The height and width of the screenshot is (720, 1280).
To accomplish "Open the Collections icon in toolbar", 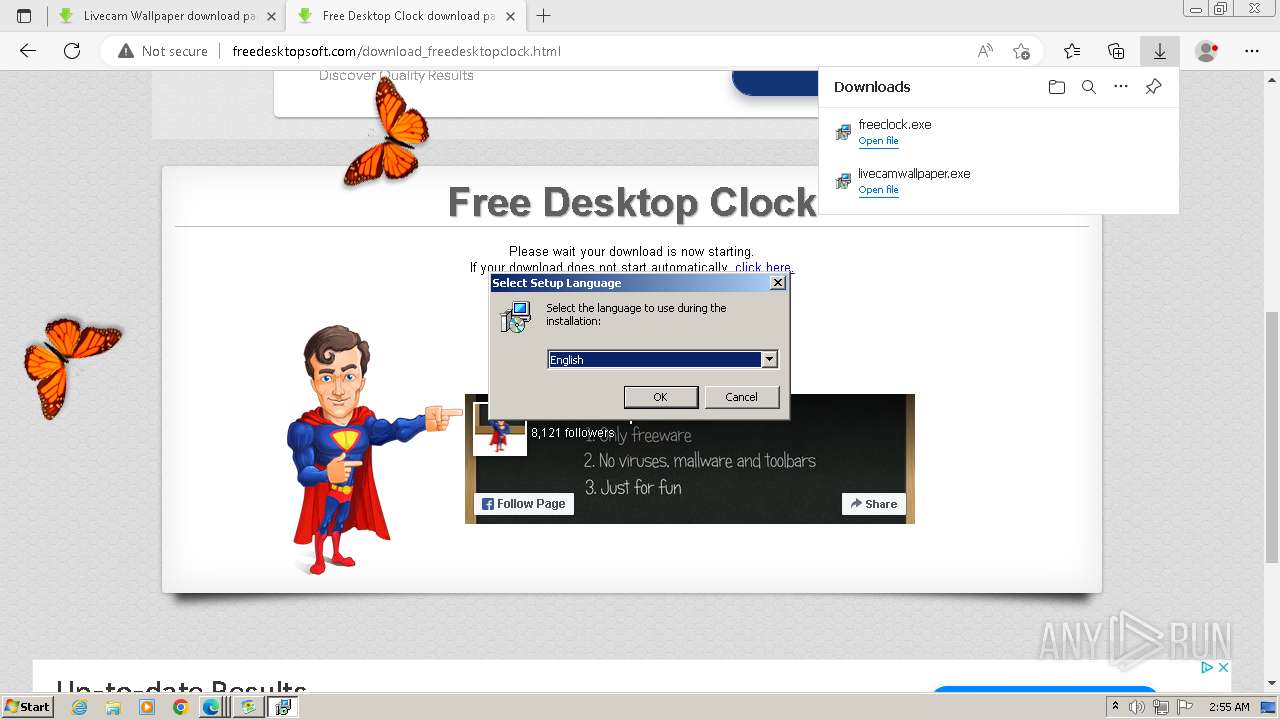I will [x=1116, y=51].
